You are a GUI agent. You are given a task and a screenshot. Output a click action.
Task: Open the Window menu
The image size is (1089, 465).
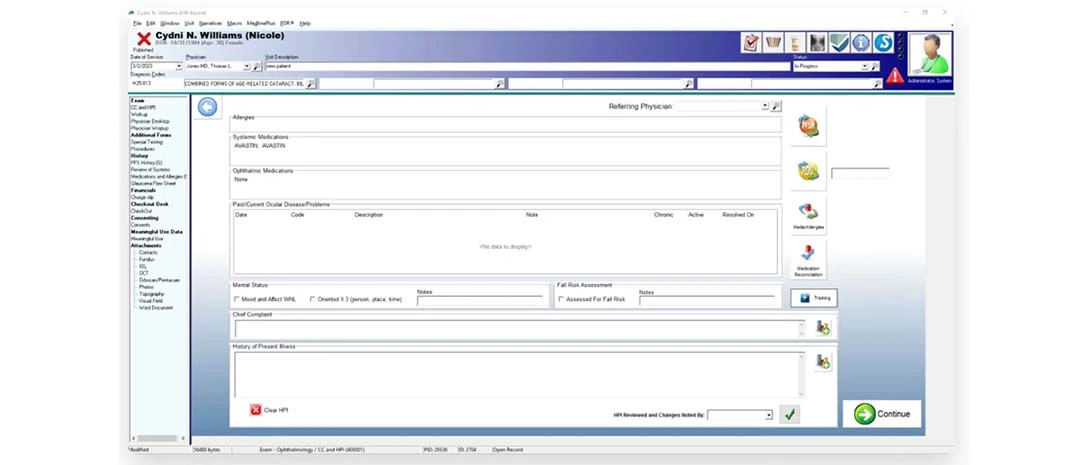[x=169, y=23]
